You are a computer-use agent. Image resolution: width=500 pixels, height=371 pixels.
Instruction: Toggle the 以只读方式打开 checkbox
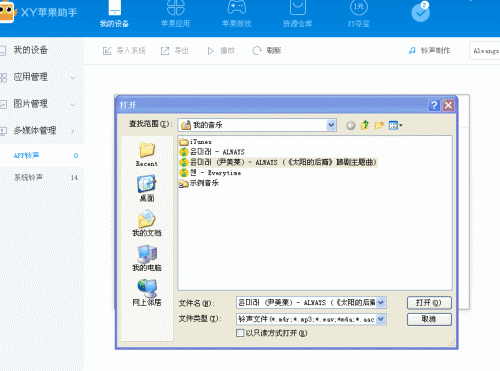coord(240,333)
